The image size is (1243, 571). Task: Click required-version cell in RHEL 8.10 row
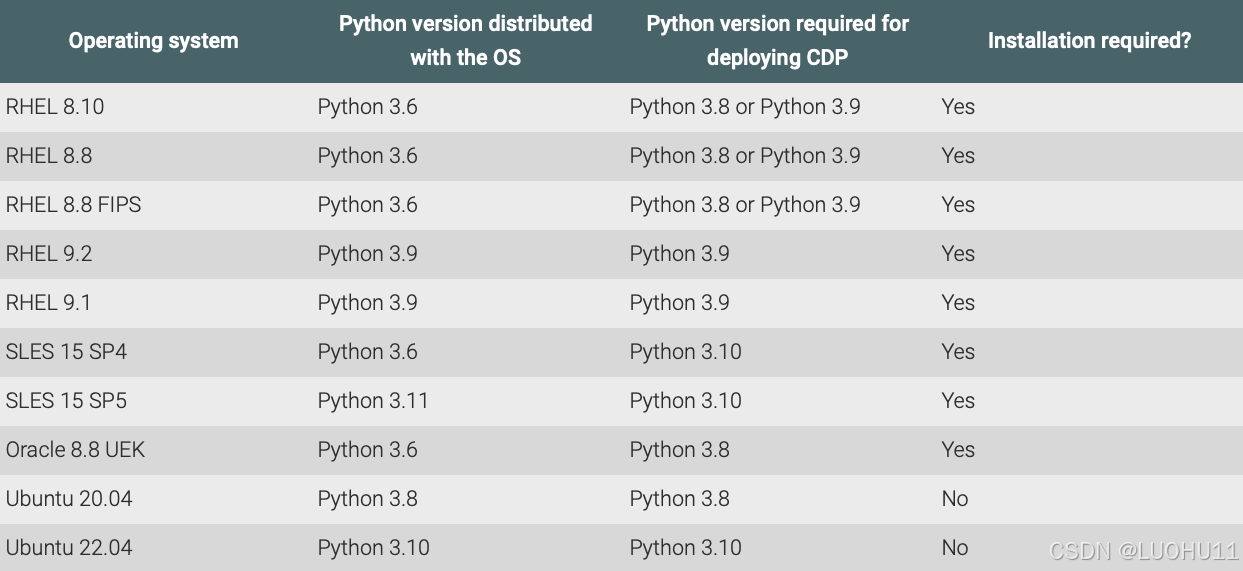point(745,107)
